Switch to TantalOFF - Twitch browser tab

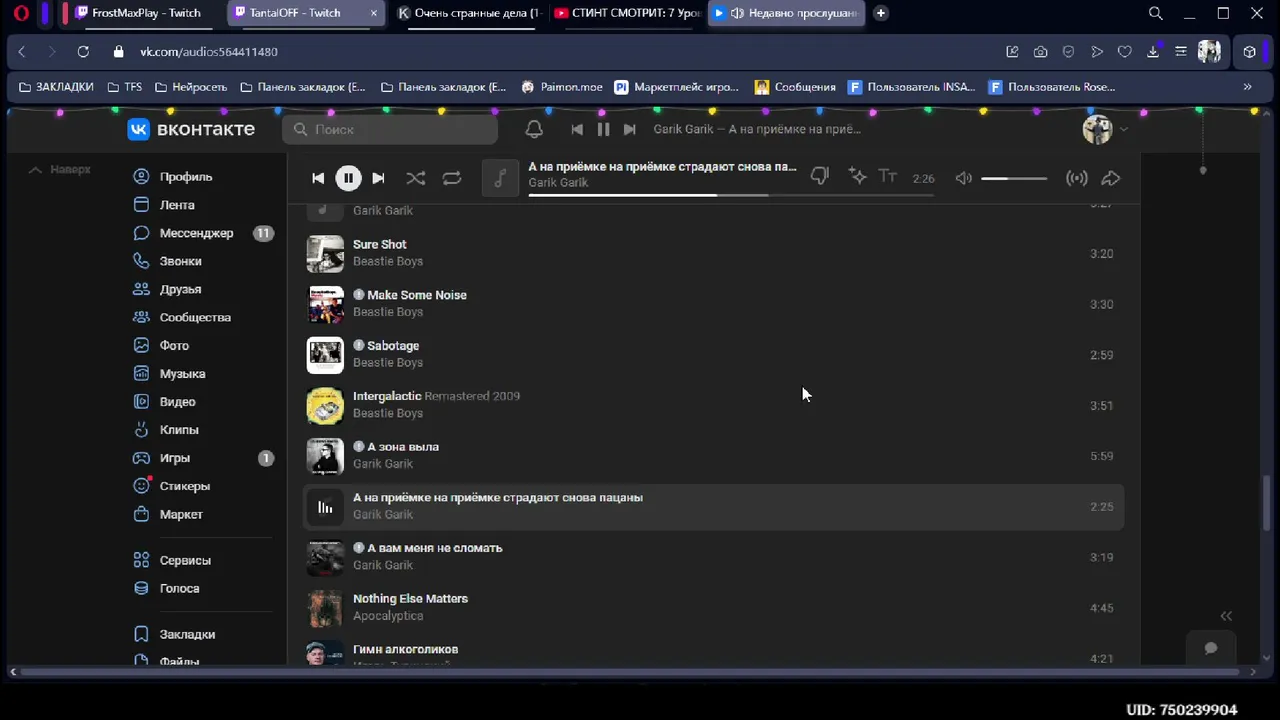point(306,13)
